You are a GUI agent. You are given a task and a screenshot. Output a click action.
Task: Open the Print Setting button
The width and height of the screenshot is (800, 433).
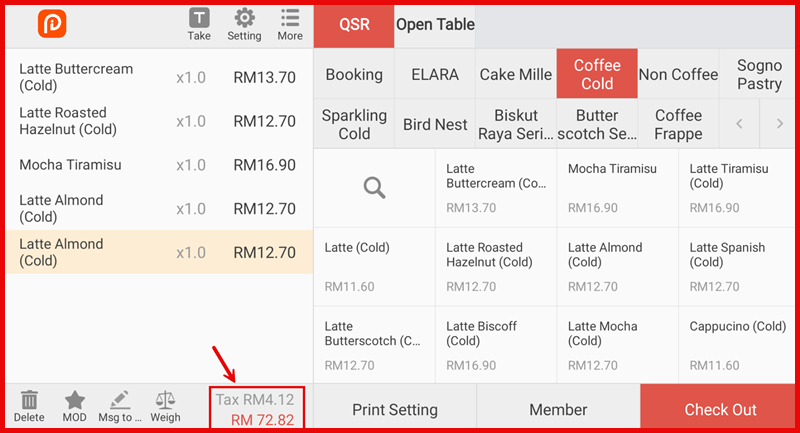pos(395,409)
